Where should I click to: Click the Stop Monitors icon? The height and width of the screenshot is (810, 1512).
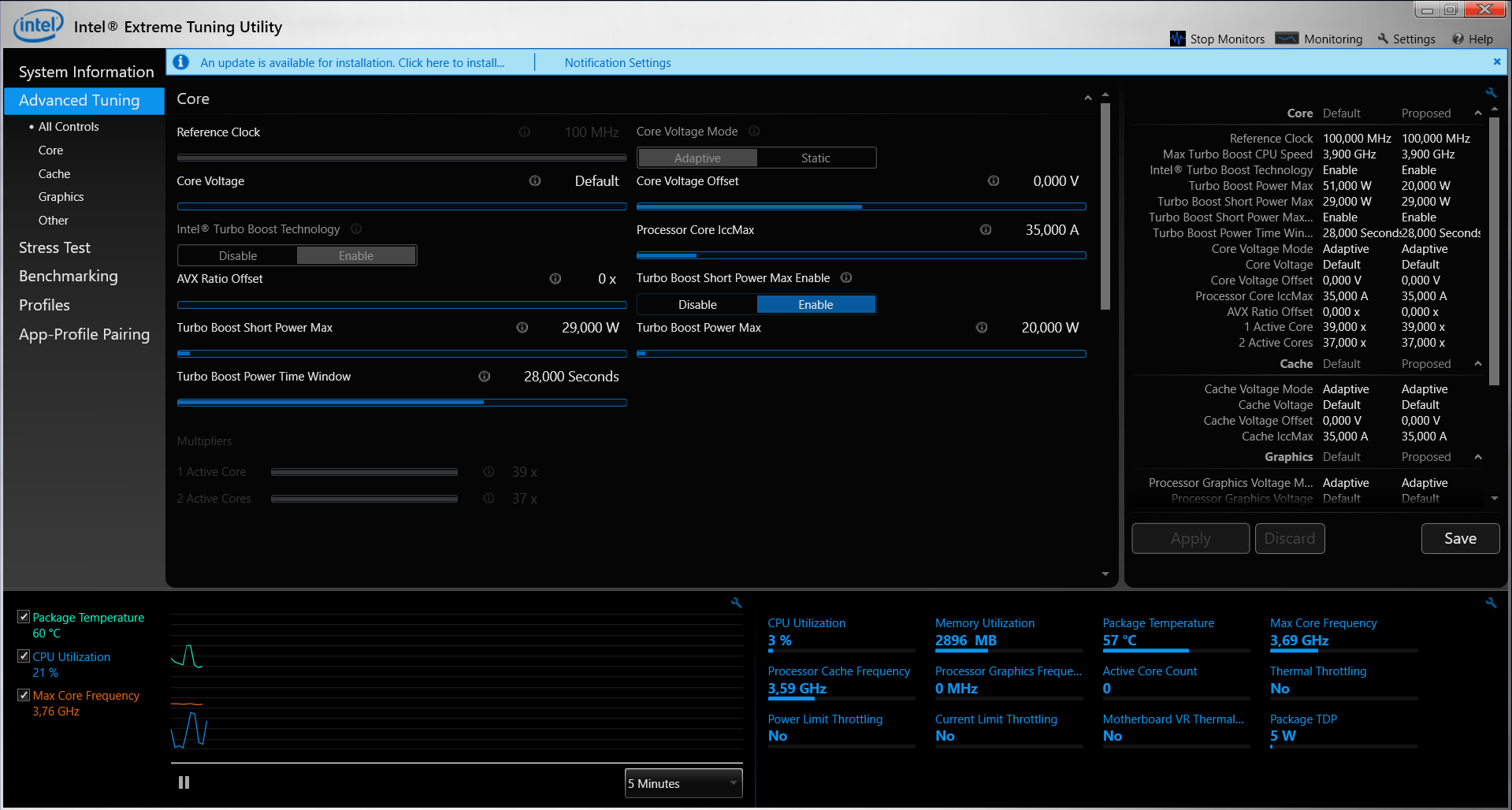pos(1177,39)
